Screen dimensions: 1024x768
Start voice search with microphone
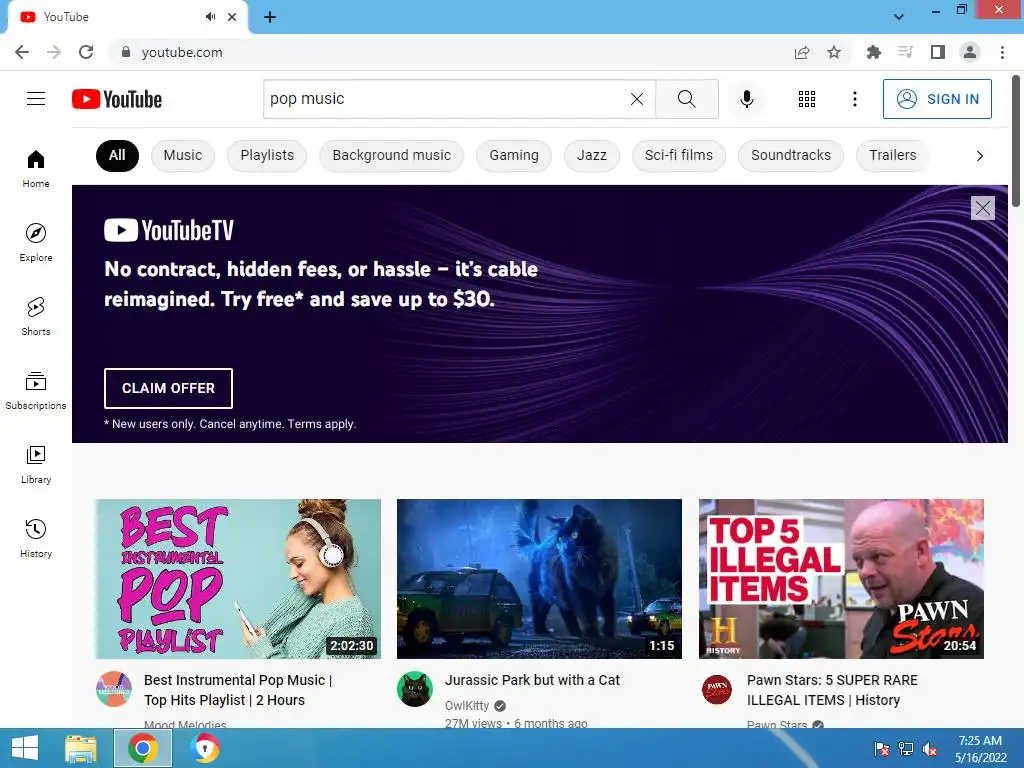746,99
